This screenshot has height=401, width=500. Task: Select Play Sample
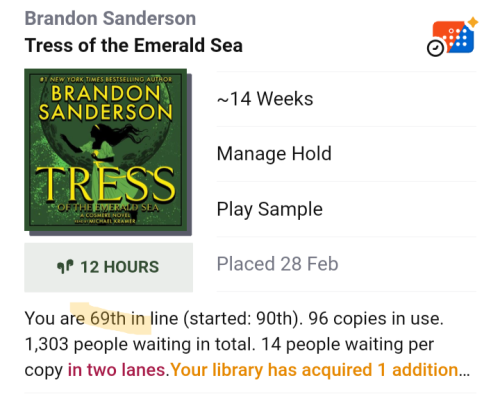pyautogui.click(x=346, y=209)
